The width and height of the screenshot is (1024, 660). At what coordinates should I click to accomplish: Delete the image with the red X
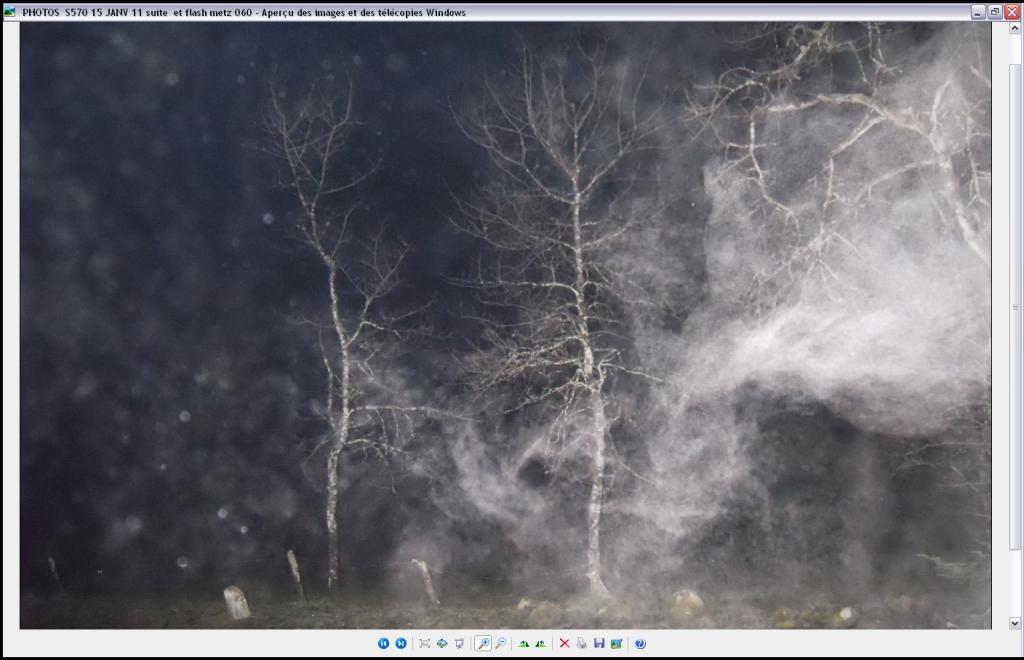point(564,644)
